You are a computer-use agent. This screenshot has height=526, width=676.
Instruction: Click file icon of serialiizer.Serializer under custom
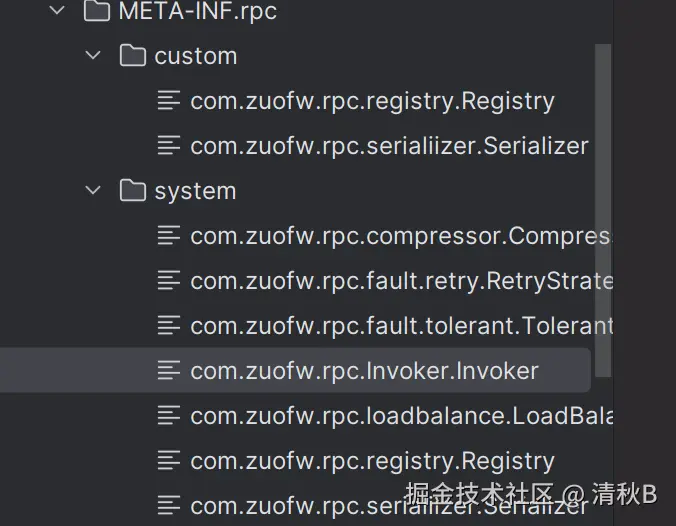(x=170, y=145)
